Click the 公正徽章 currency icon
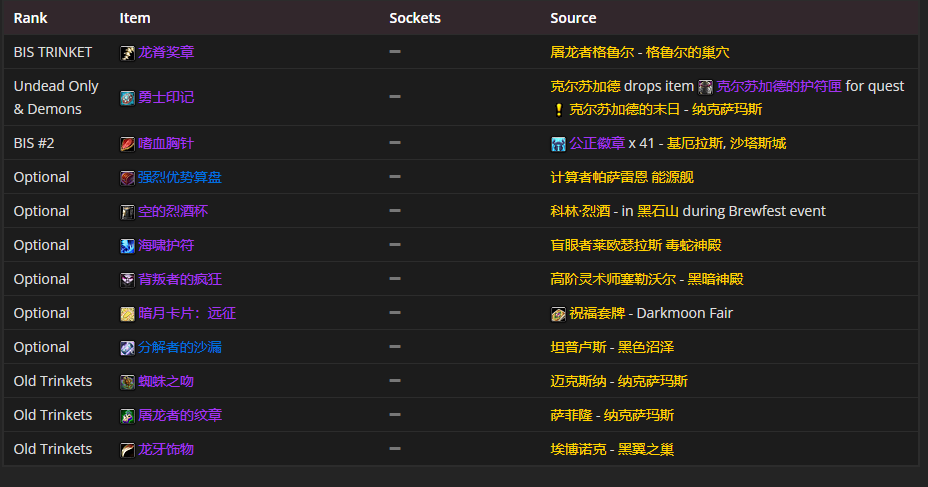 tap(558, 144)
